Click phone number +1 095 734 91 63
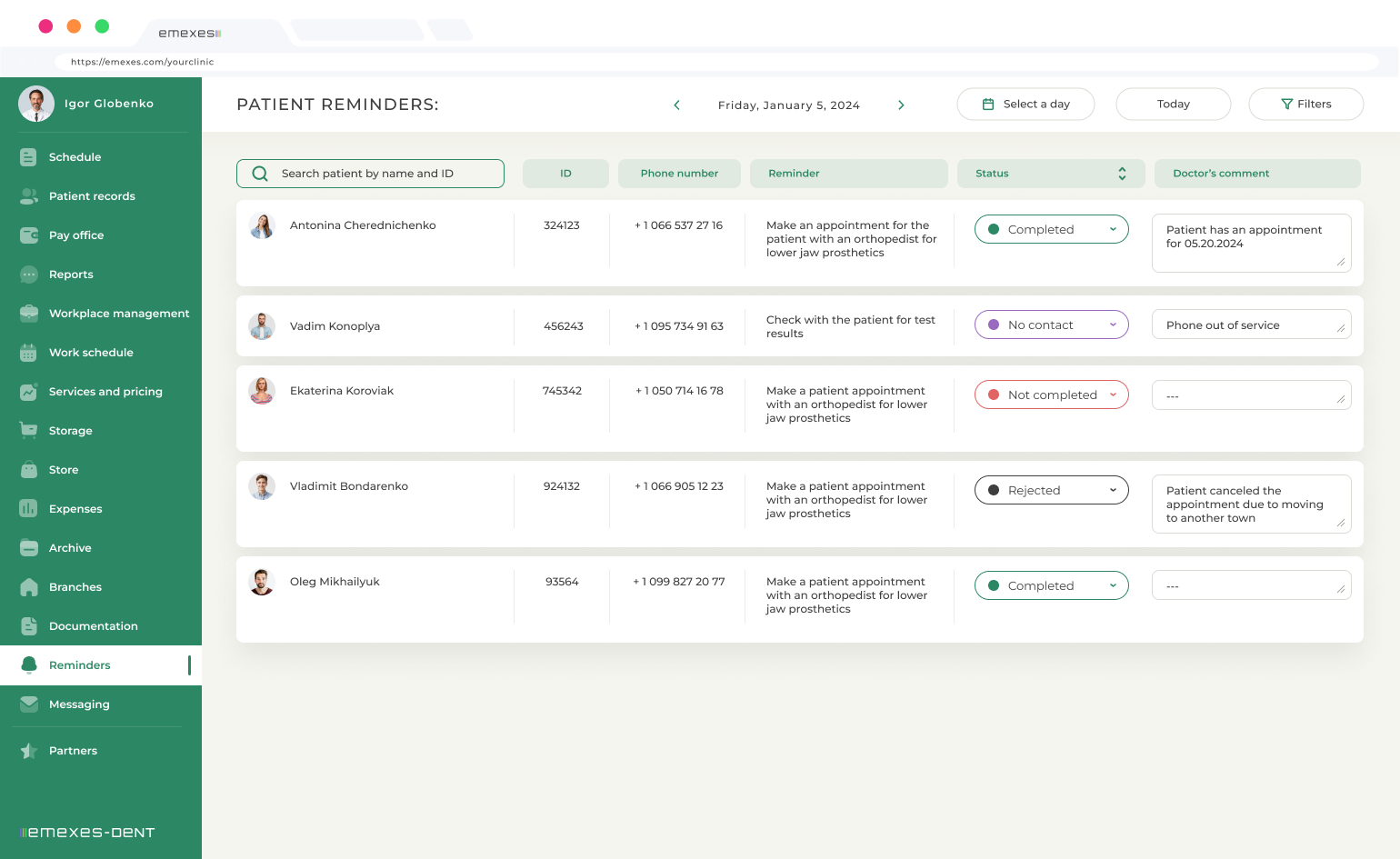Screen dimensions: 1400x859 click(x=679, y=326)
